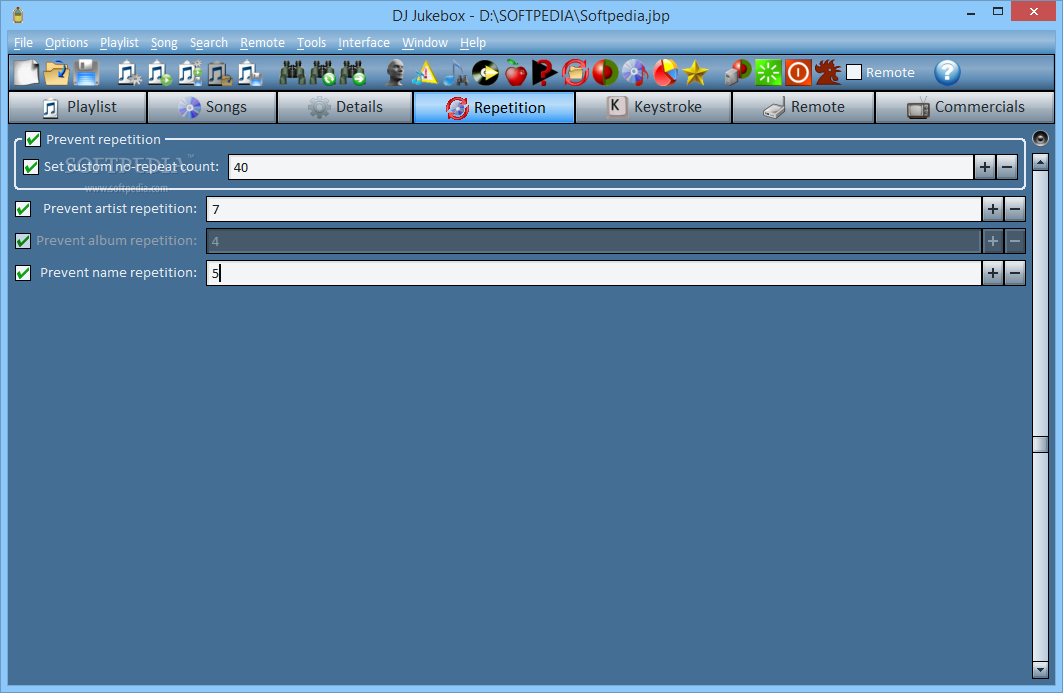This screenshot has height=693, width=1063.
Task: Click the green starburst icon
Action: tap(768, 73)
